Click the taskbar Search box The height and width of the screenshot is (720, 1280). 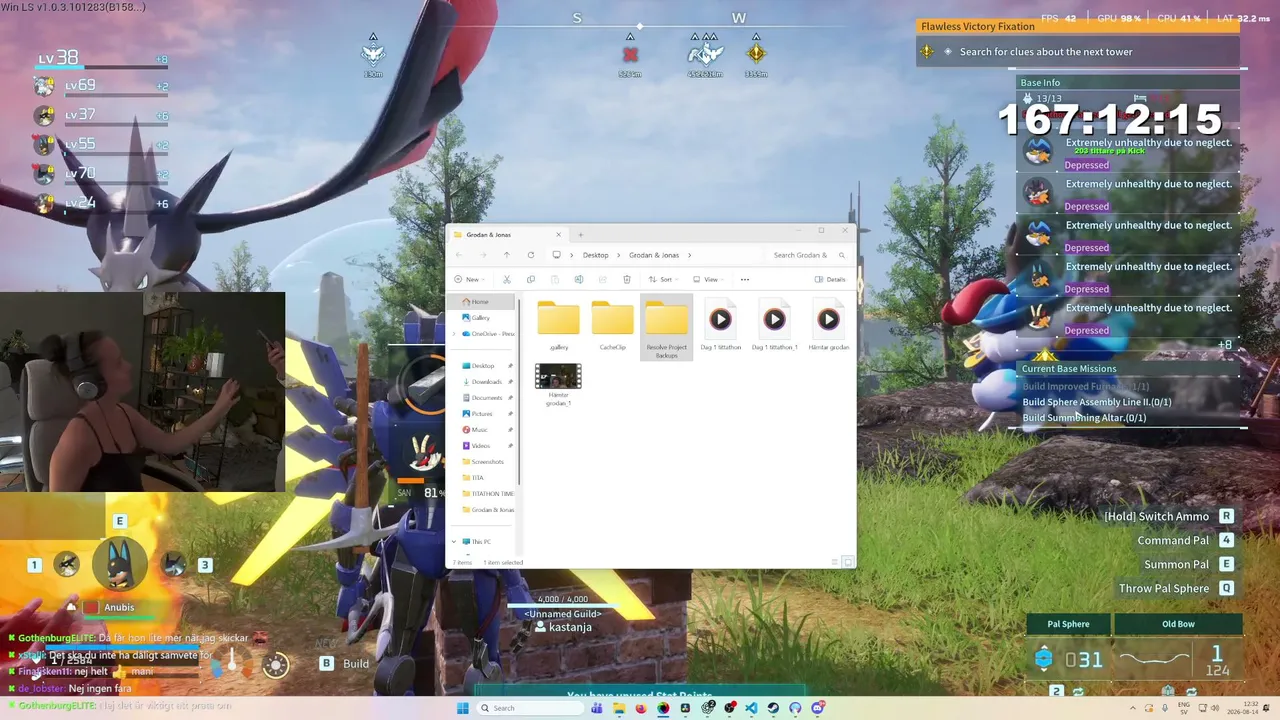click(x=529, y=708)
